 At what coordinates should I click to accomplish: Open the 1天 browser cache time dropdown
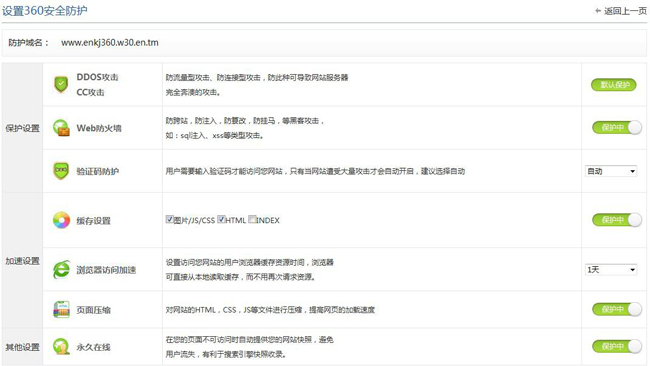(x=611, y=270)
